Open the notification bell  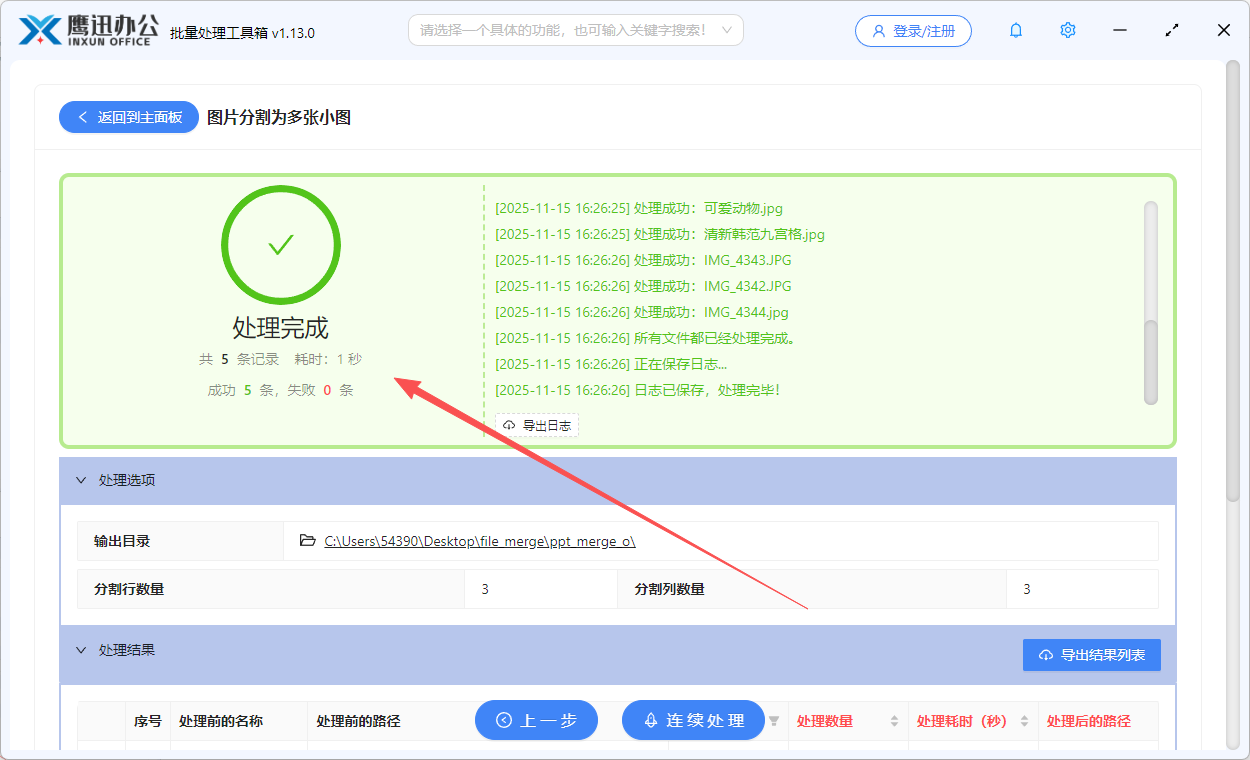click(1015, 30)
